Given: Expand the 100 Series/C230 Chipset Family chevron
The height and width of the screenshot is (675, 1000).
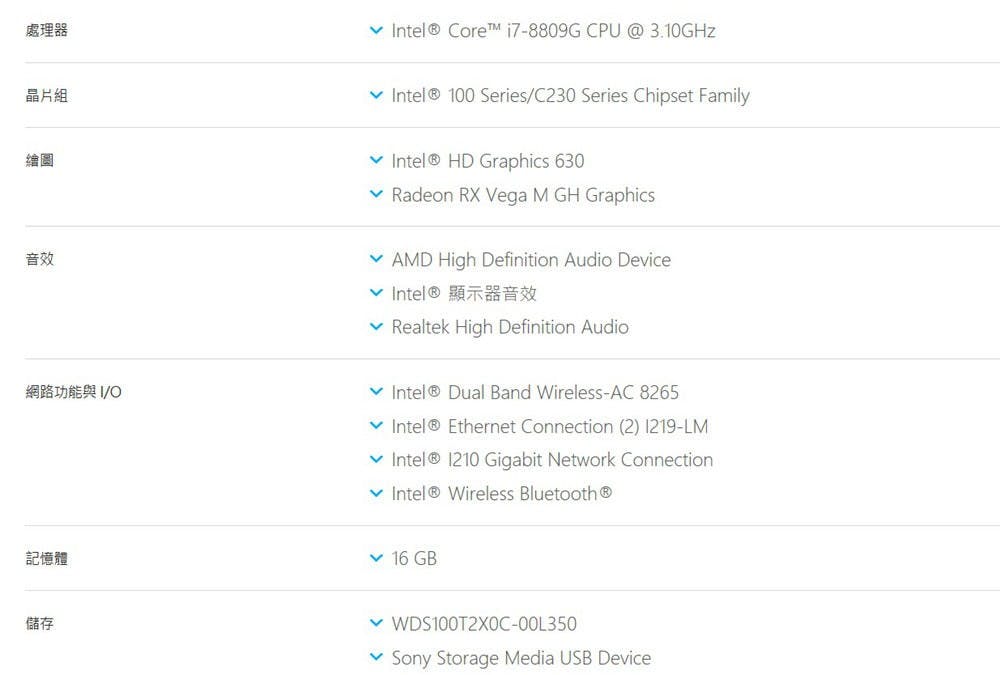Looking at the screenshot, I should pos(376,96).
